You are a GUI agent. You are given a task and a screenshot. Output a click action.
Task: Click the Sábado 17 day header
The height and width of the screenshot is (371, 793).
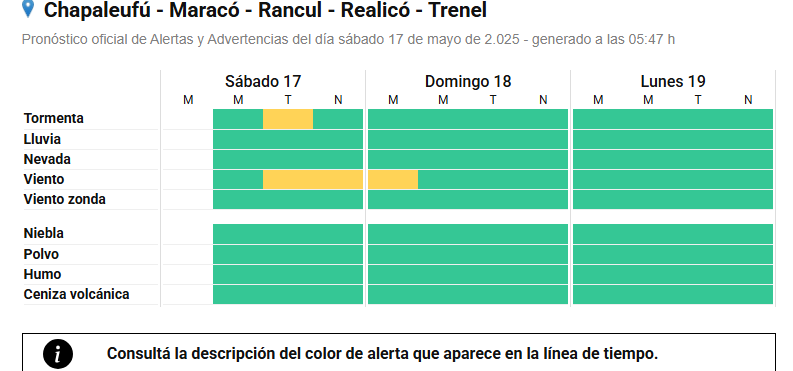263,81
